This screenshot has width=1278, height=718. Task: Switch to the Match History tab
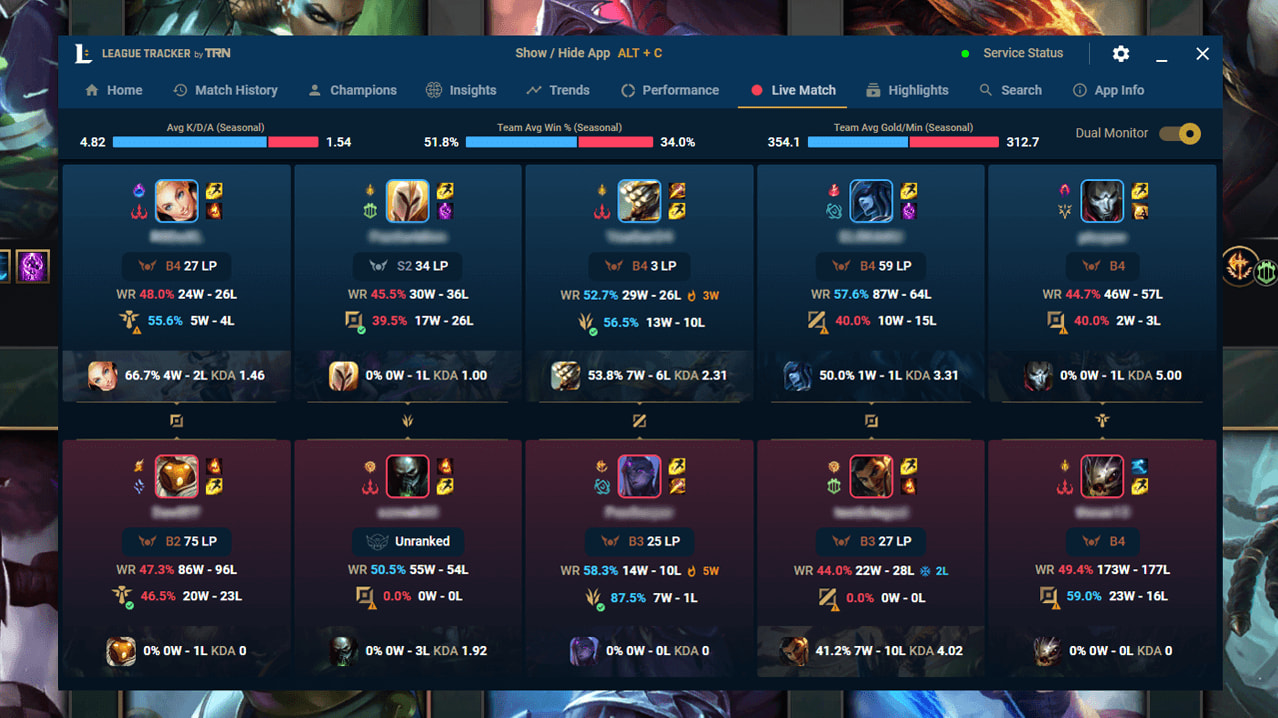[x=225, y=90]
